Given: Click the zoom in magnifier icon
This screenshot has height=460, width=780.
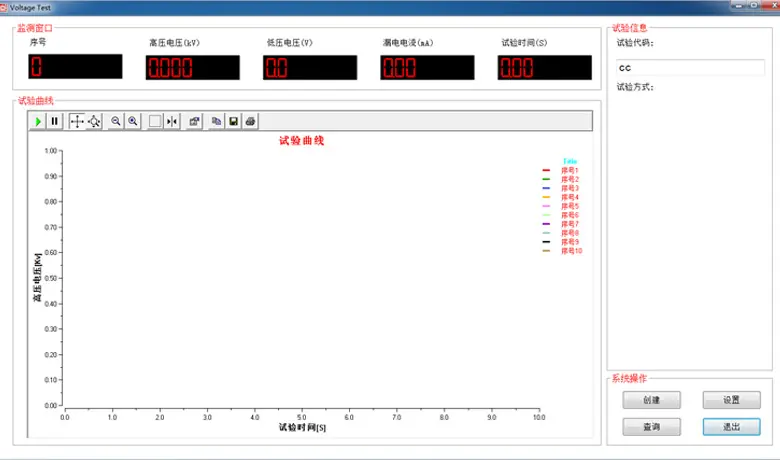Looking at the screenshot, I should [x=132, y=121].
